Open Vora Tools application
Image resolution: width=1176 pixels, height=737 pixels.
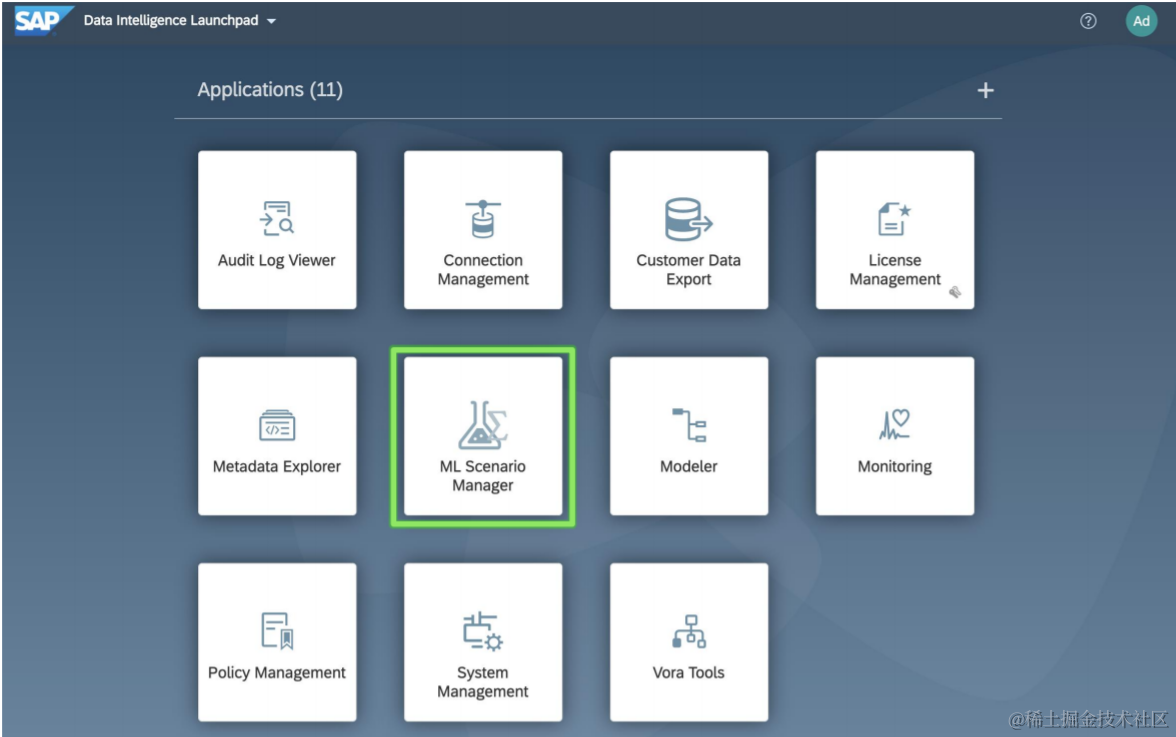coord(688,642)
